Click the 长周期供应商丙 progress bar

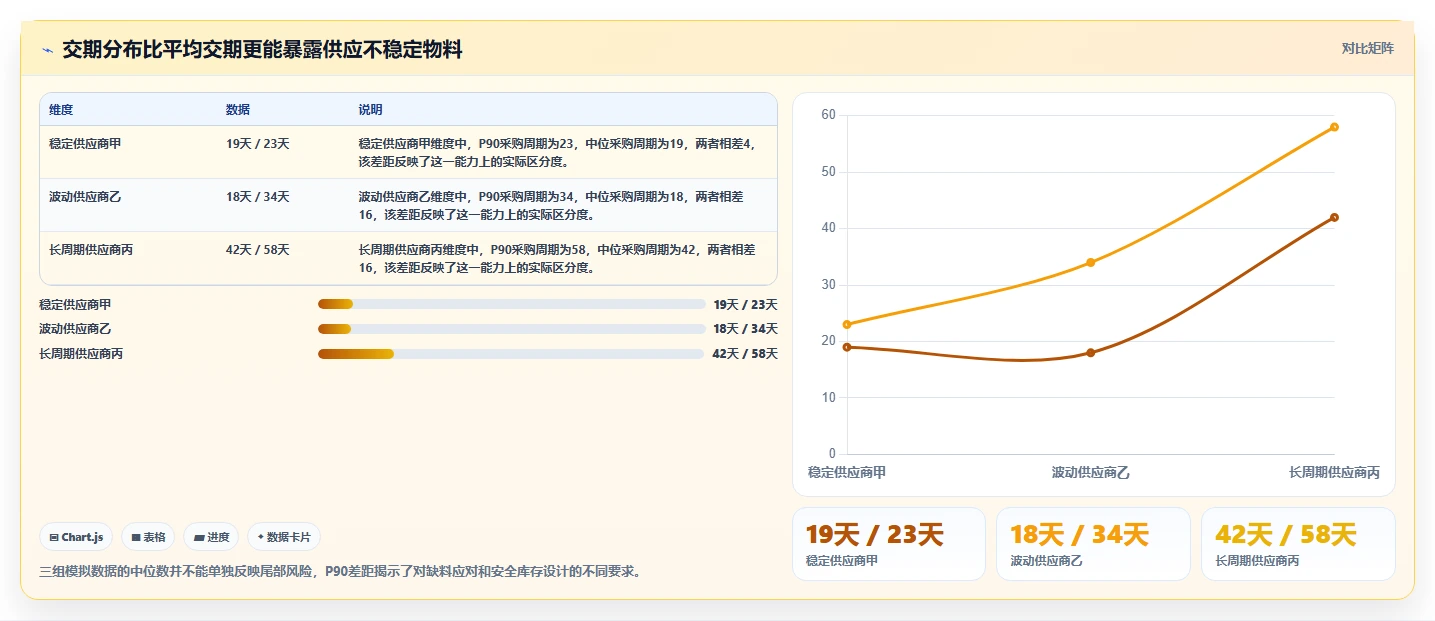coord(511,354)
